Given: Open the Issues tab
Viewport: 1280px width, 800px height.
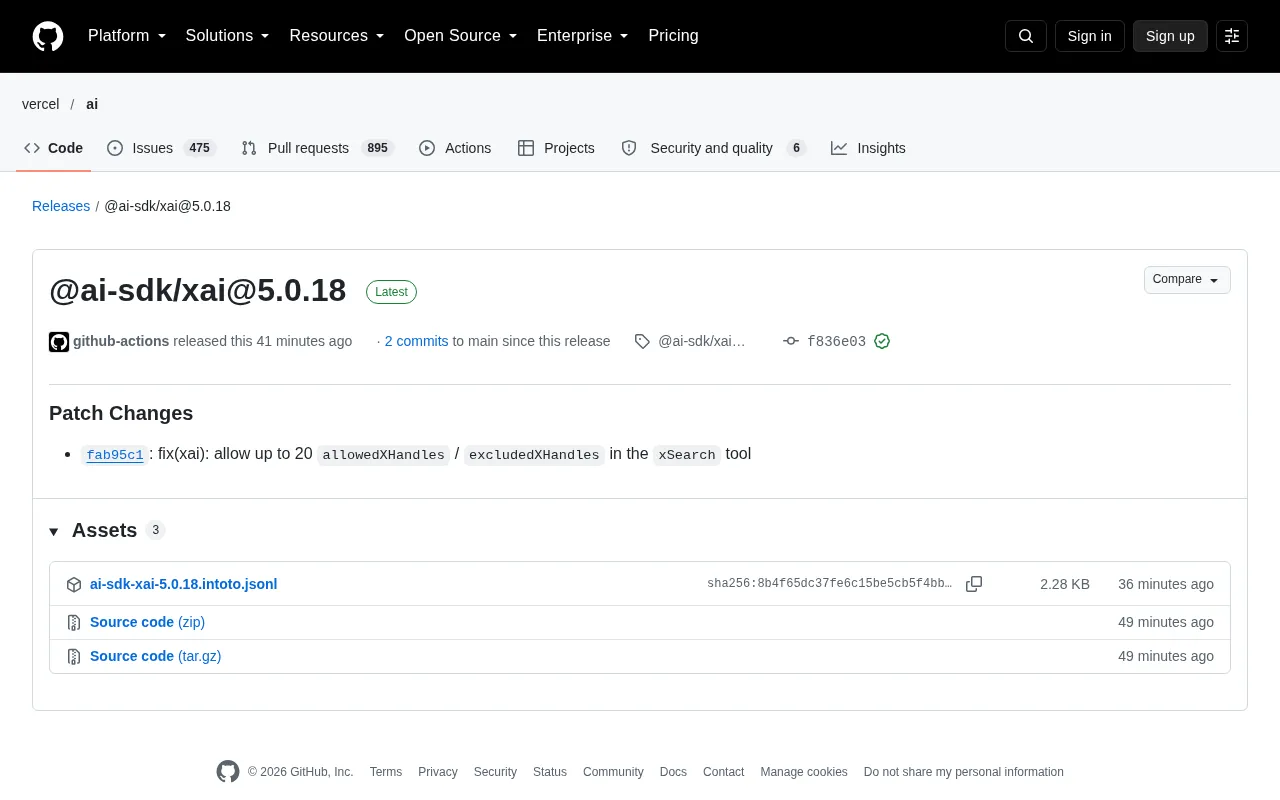Looking at the screenshot, I should [x=161, y=148].
